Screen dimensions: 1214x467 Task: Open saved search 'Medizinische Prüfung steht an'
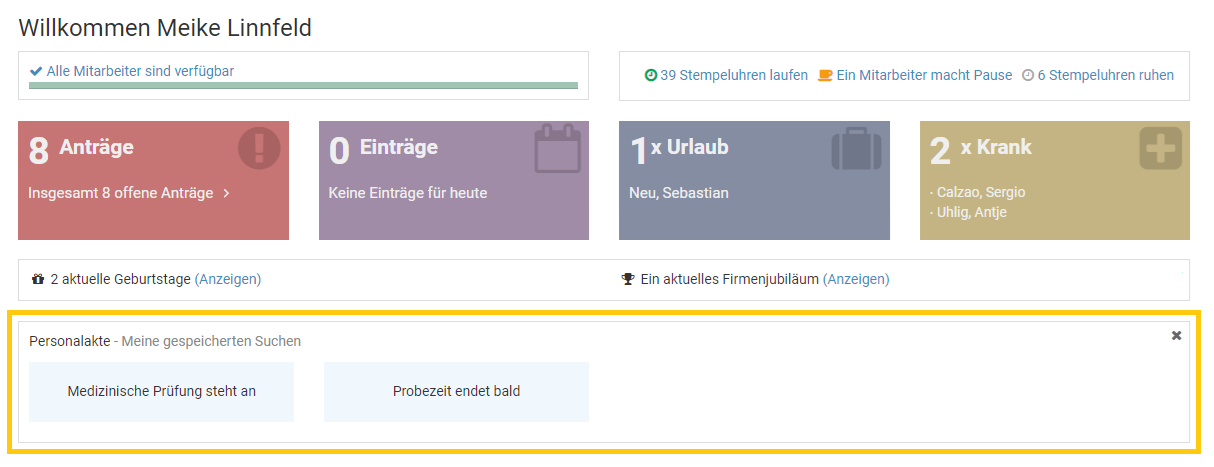pyautogui.click(x=161, y=391)
